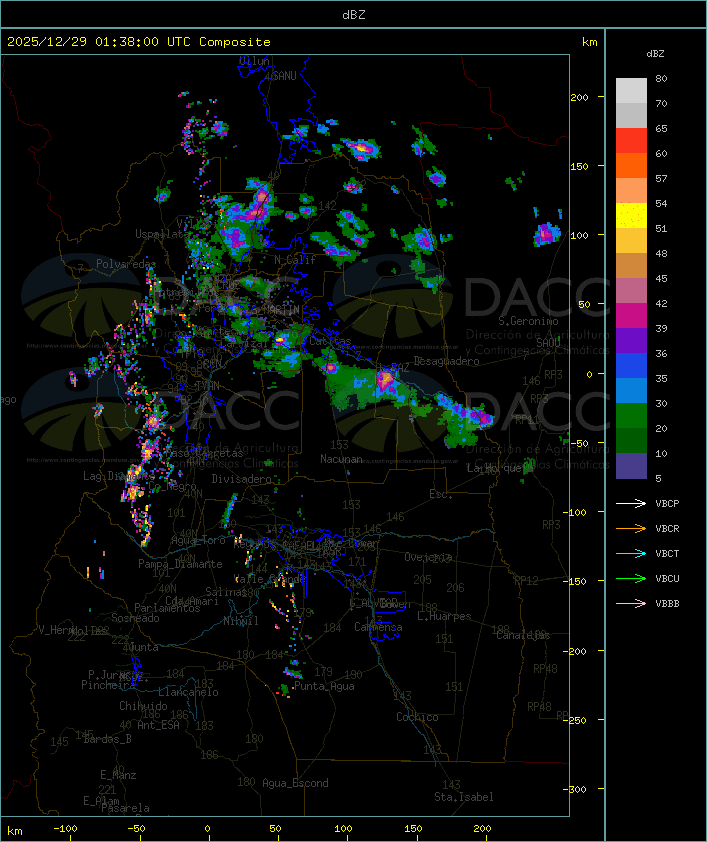707x842 pixels.
Task: Click the Desaguadero place label
Action: click(446, 361)
